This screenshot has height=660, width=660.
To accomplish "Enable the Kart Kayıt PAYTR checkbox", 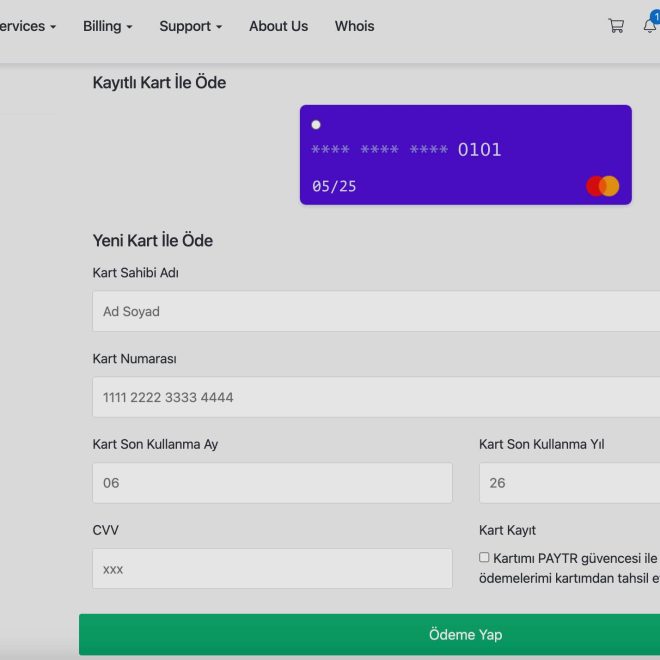I will pos(484,557).
